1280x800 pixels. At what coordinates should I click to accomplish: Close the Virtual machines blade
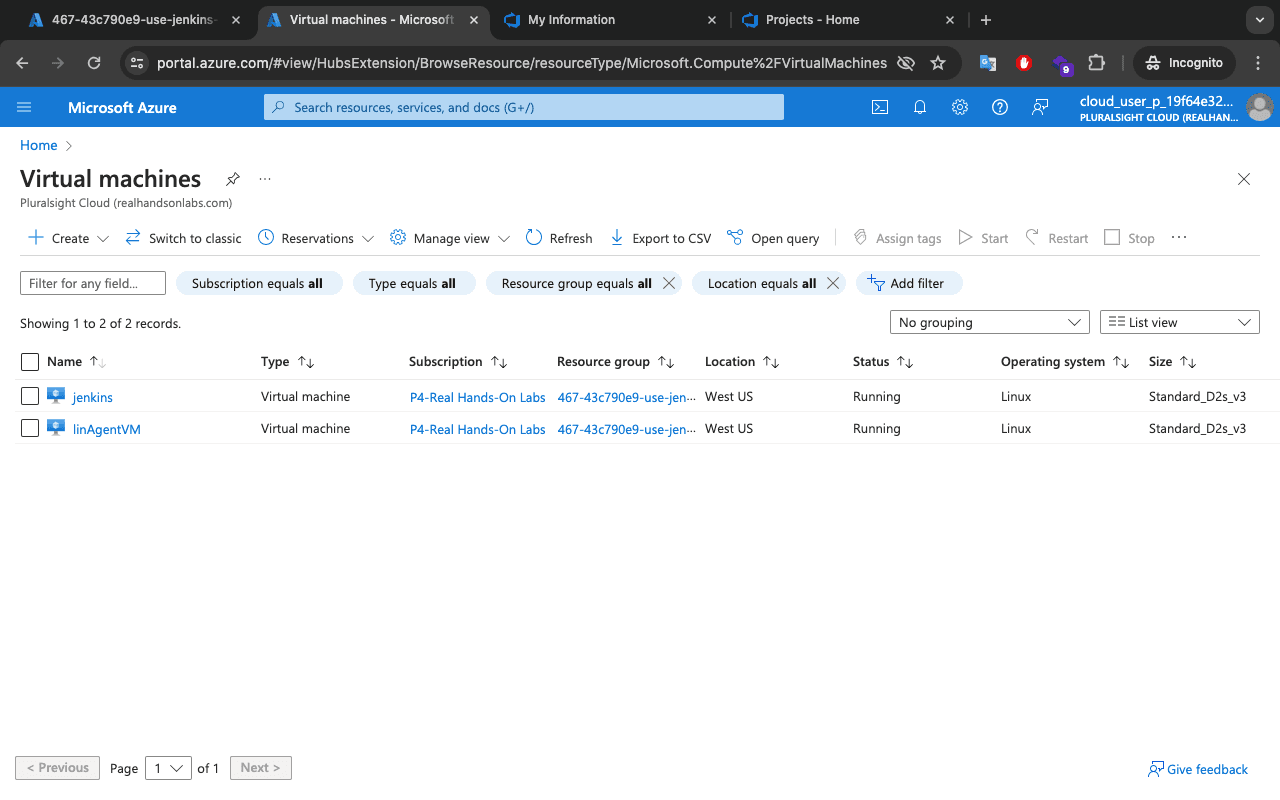(x=1244, y=179)
